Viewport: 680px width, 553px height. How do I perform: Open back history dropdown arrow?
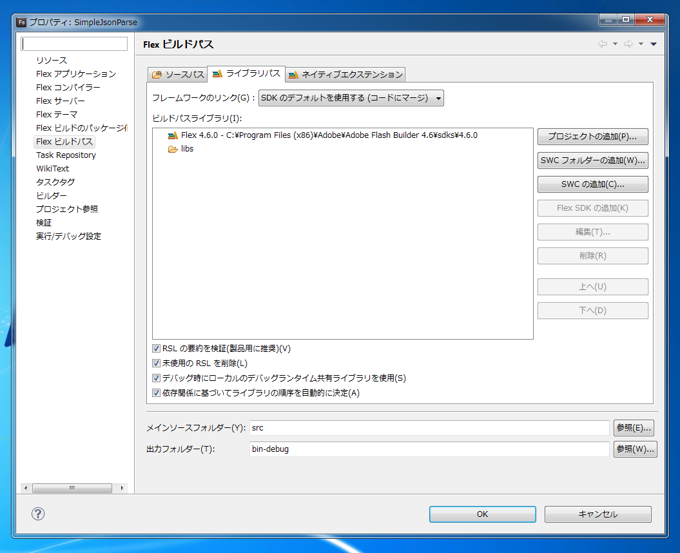615,44
